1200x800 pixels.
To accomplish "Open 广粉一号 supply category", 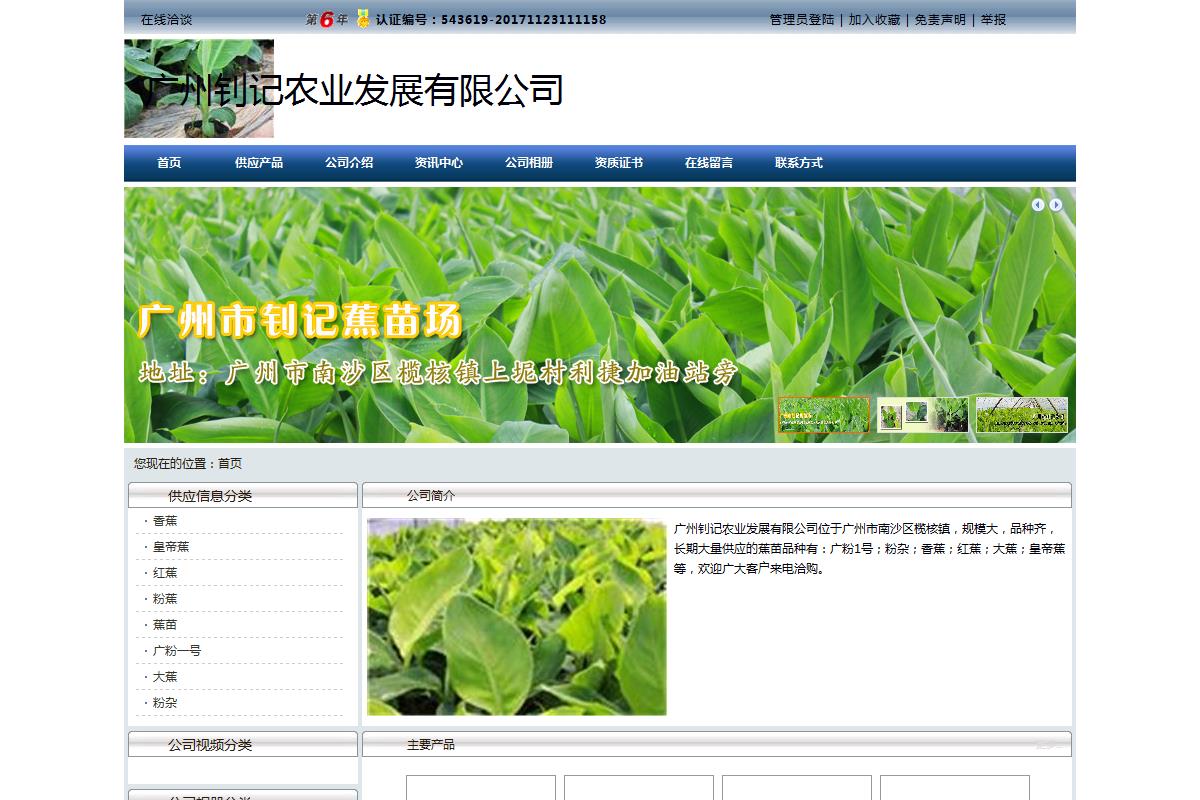I will [x=177, y=651].
